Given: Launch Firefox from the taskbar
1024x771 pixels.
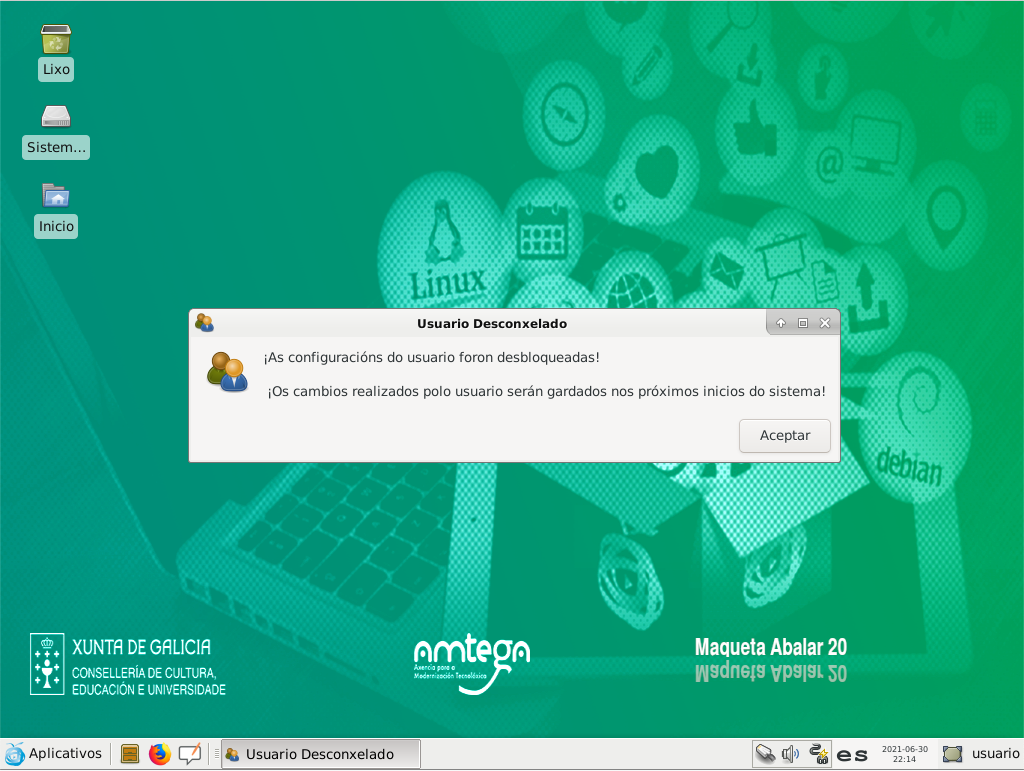Looking at the screenshot, I should click(159, 754).
